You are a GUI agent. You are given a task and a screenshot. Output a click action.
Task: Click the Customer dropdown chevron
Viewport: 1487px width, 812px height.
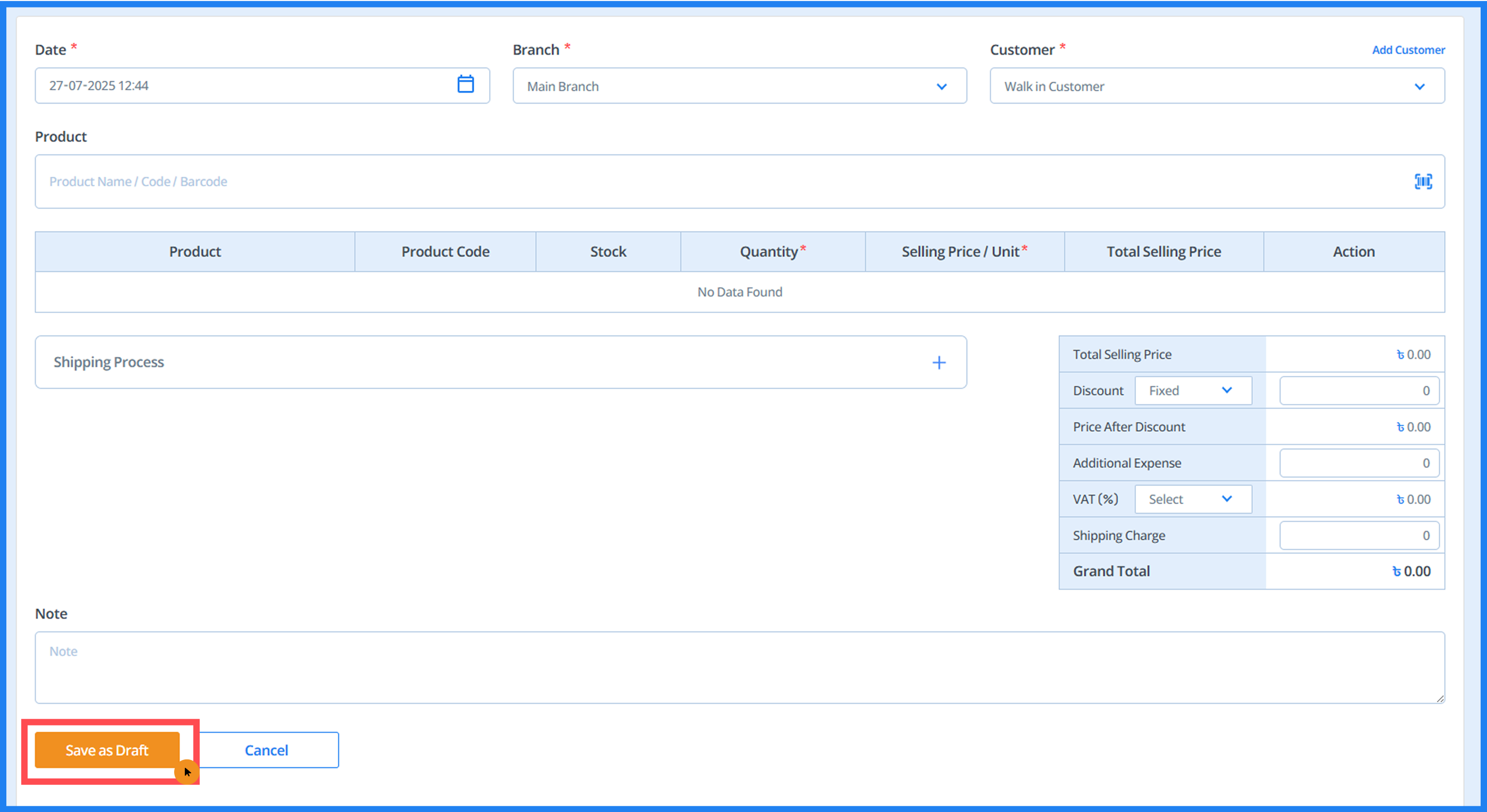(1421, 87)
